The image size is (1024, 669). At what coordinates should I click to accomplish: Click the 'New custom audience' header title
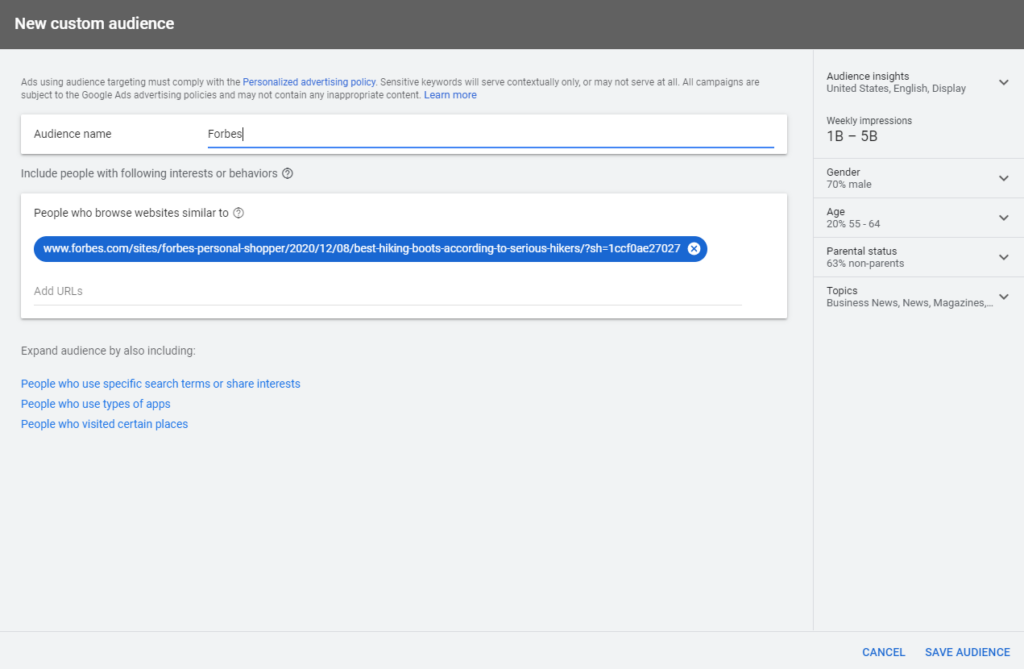(94, 24)
